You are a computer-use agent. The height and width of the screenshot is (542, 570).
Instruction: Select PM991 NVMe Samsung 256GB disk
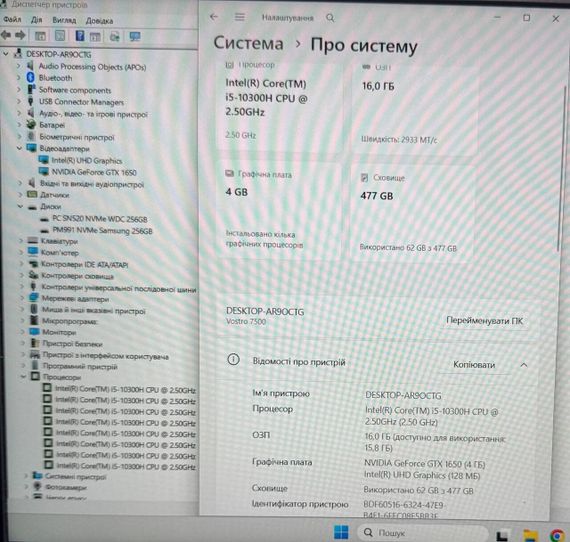(x=103, y=231)
